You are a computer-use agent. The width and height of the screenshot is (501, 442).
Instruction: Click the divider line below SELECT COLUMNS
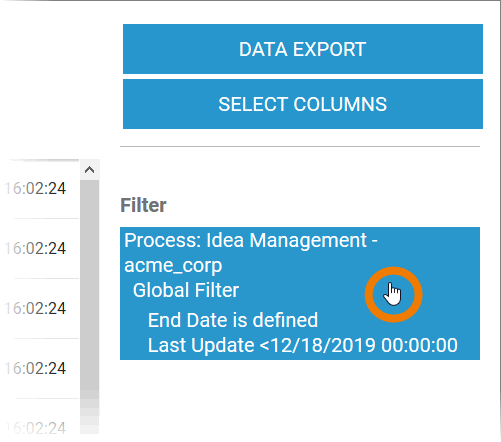300,146
